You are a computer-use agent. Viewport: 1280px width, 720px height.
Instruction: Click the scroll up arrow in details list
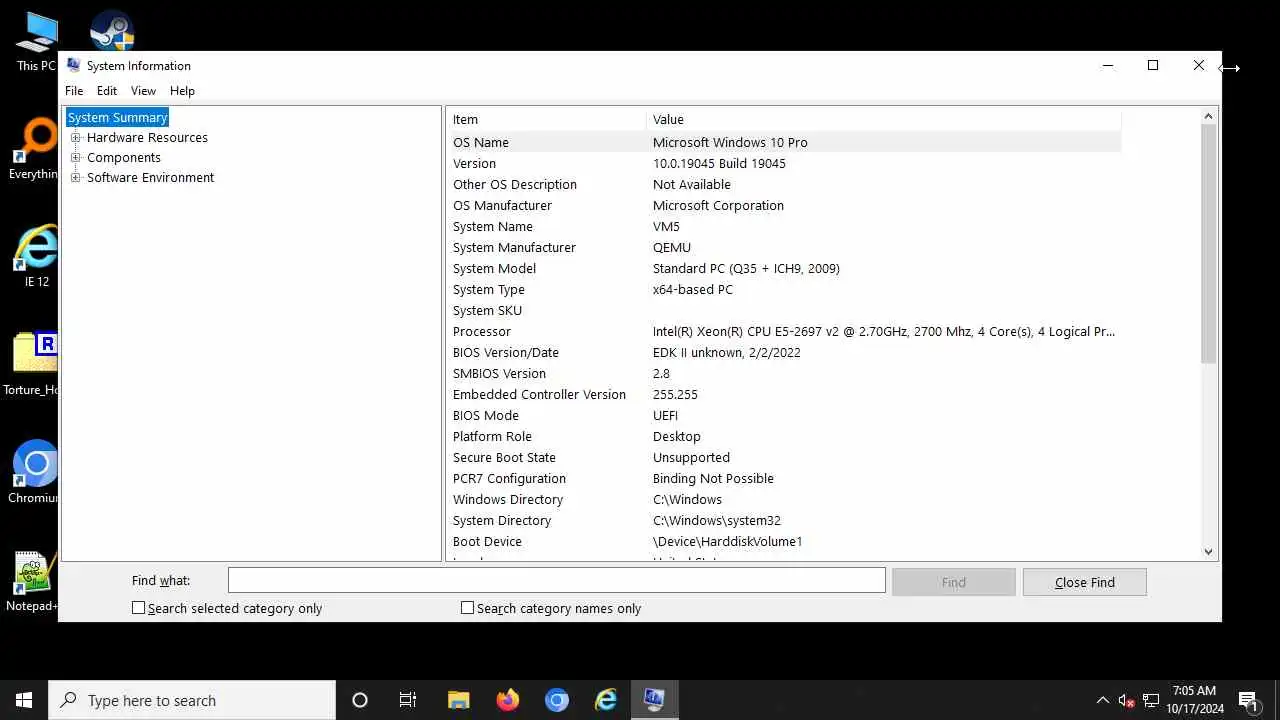(x=1208, y=117)
